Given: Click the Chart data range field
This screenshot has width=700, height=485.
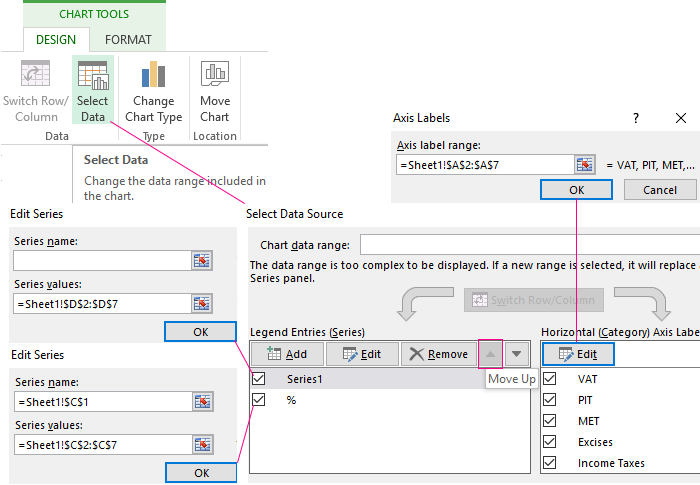Looking at the screenshot, I should tap(530, 245).
